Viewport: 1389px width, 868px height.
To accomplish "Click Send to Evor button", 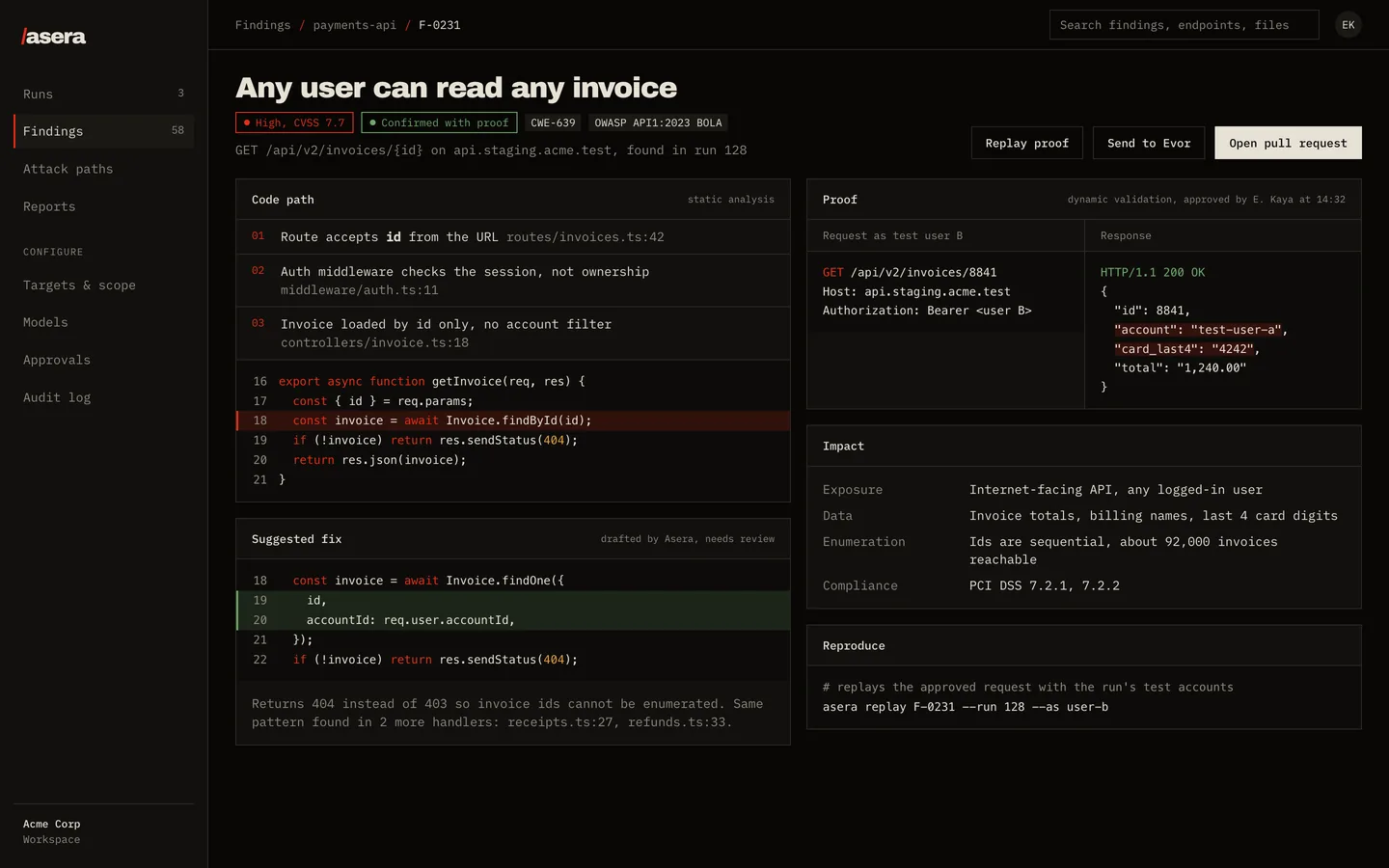I will pos(1149,143).
